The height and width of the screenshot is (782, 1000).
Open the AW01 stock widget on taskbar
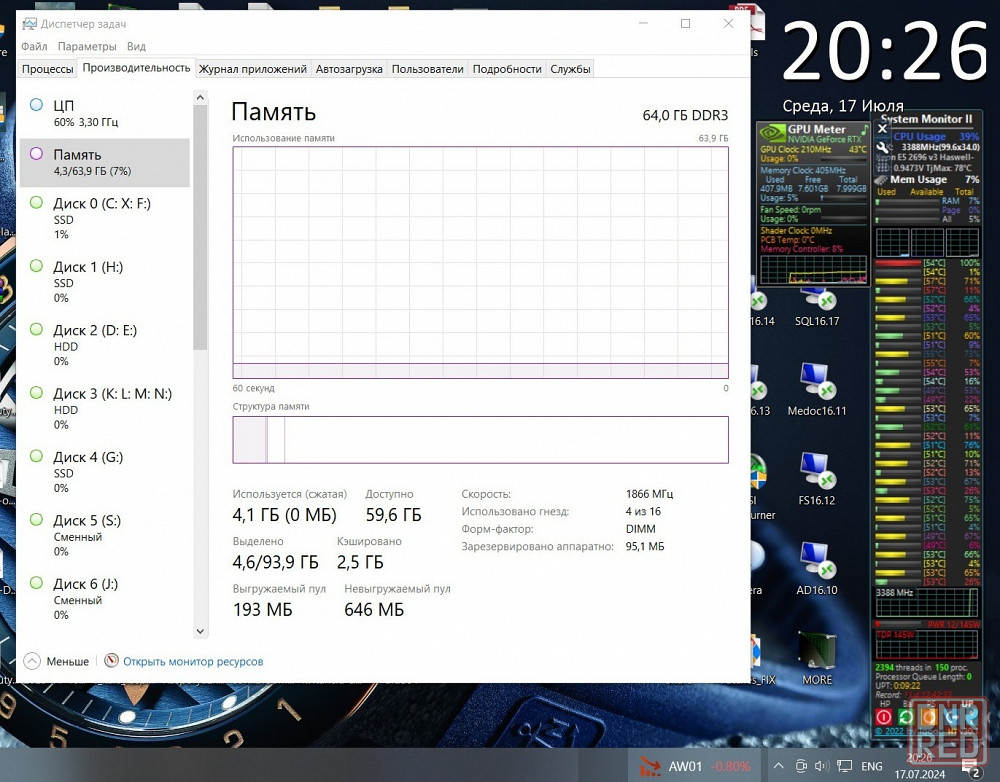tap(695, 766)
